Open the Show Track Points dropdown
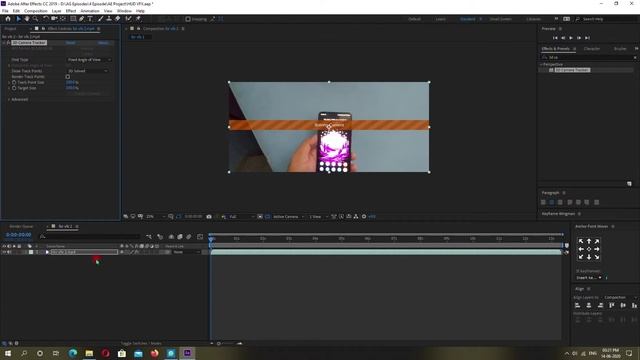The width and height of the screenshot is (640, 360). [x=88, y=71]
